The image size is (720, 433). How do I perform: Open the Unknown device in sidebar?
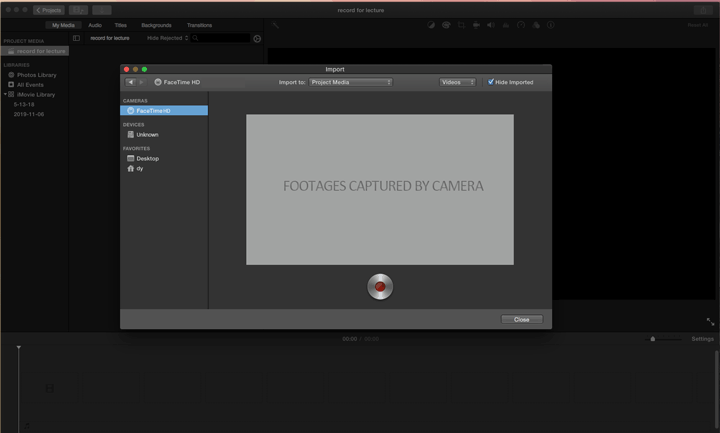(x=147, y=134)
